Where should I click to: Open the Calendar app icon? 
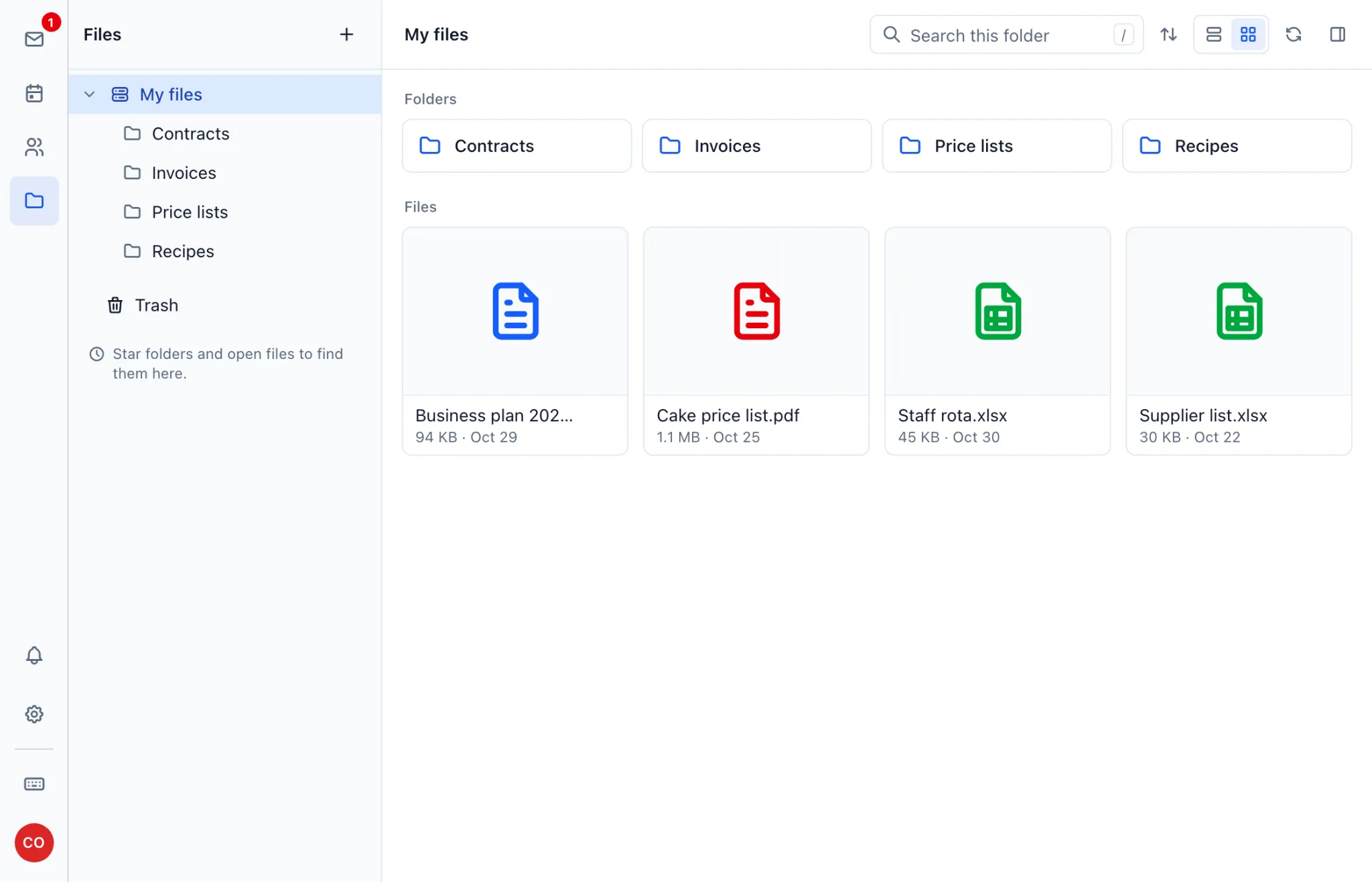coord(34,93)
